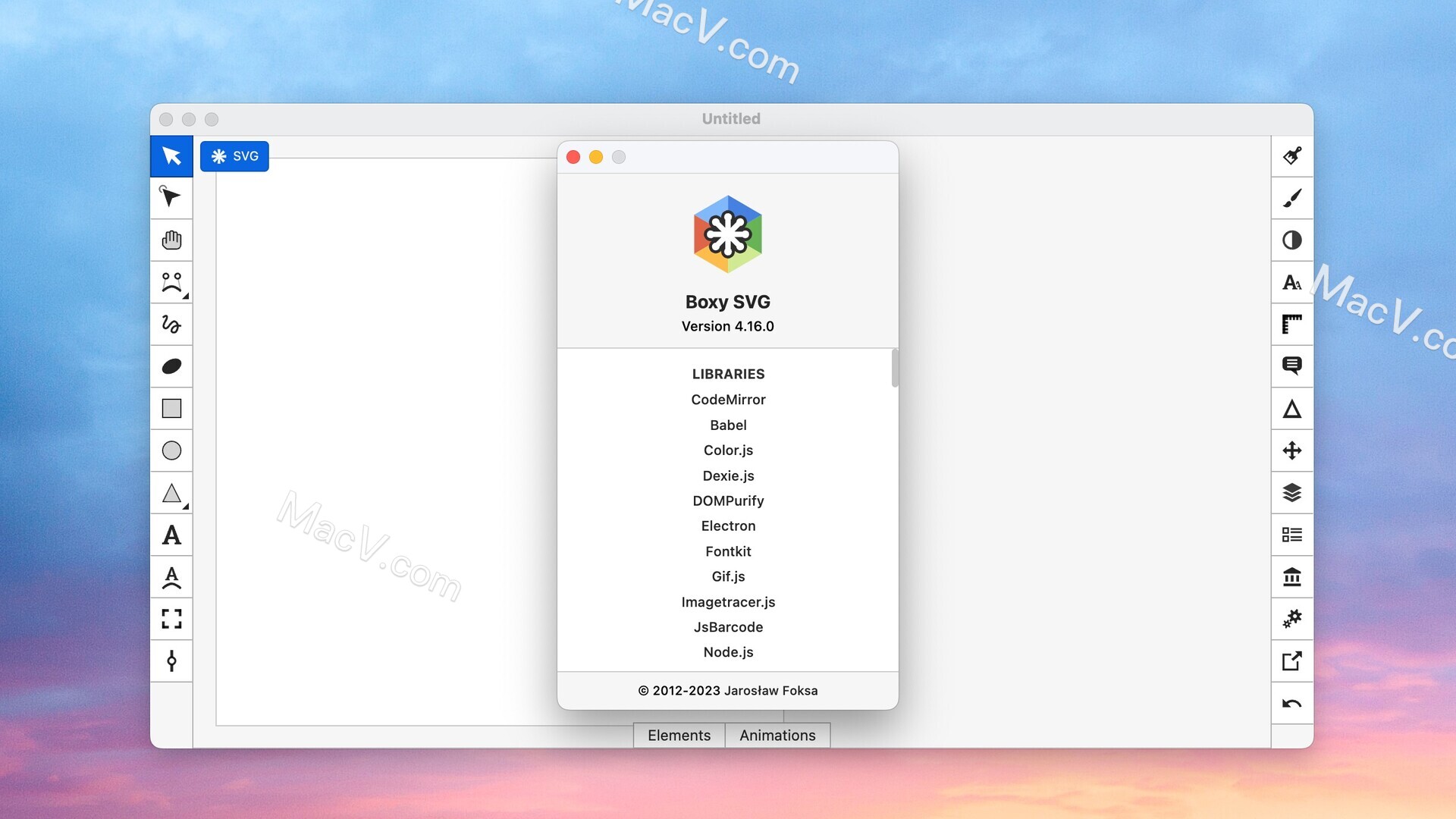The image size is (1456, 819).
Task: Click the Untitled window title
Action: (x=731, y=119)
